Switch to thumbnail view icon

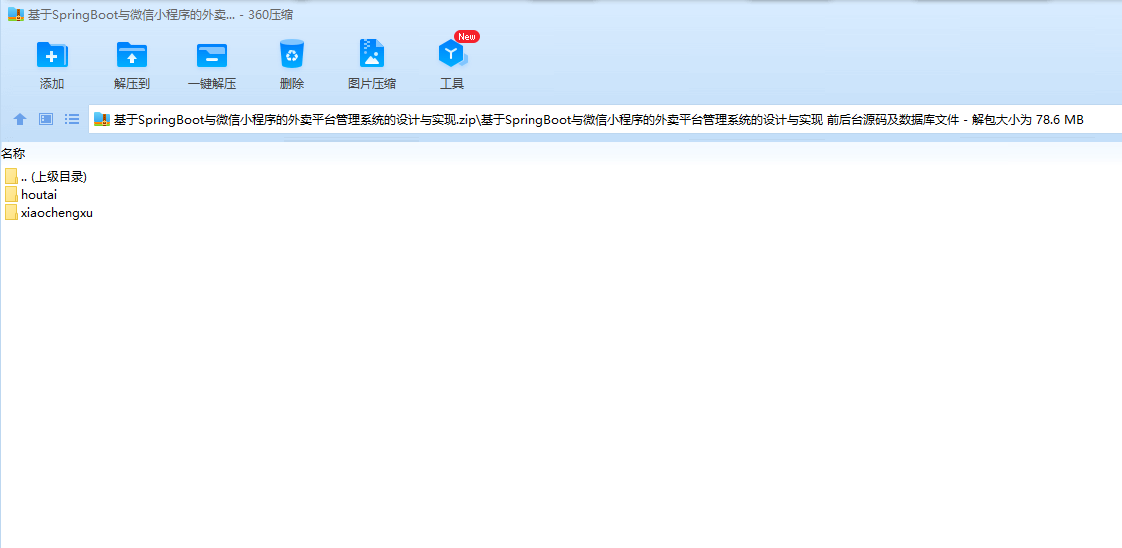(x=46, y=119)
